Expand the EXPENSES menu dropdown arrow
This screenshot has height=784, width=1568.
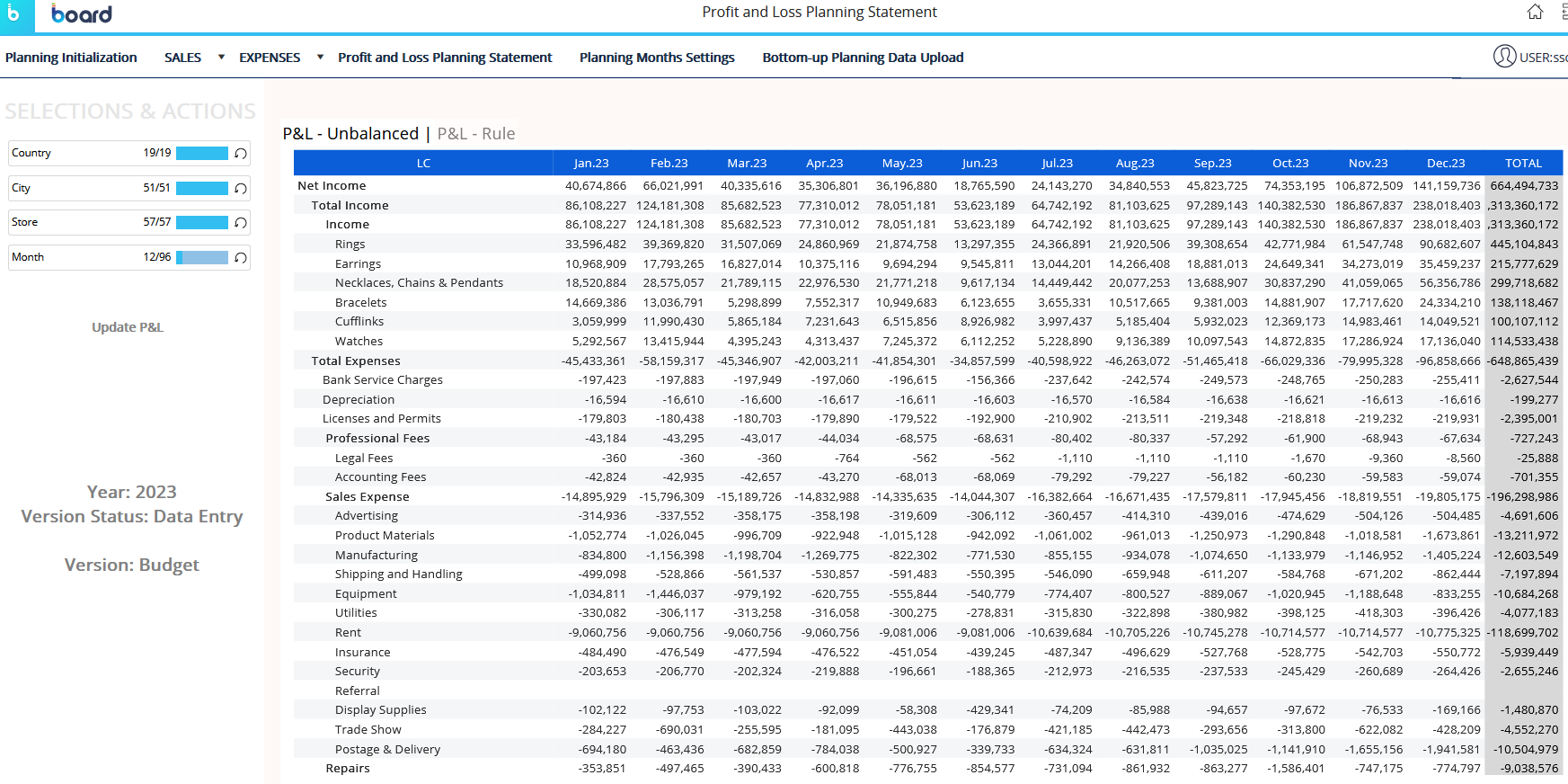click(x=320, y=58)
